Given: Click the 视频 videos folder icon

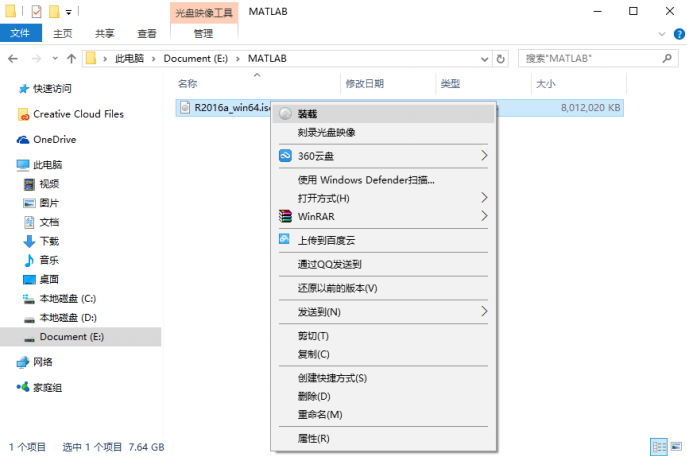Looking at the screenshot, I should click(x=29, y=184).
